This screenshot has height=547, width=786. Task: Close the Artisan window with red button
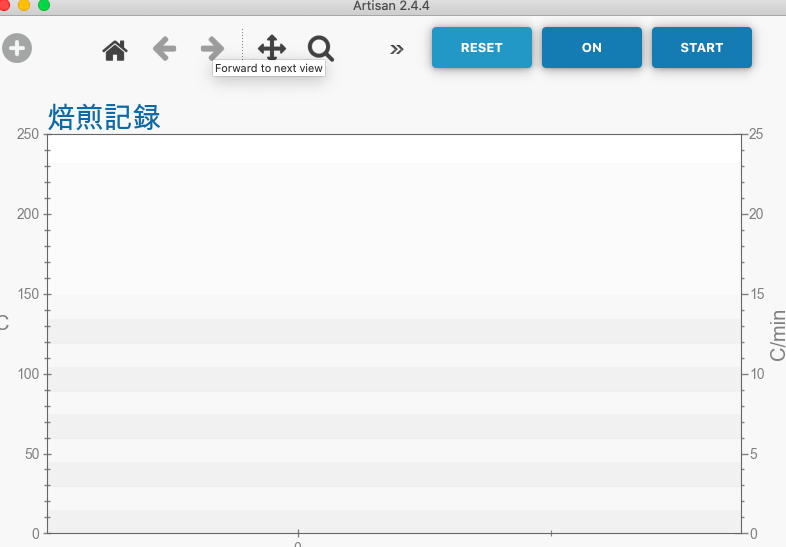(x=5, y=5)
